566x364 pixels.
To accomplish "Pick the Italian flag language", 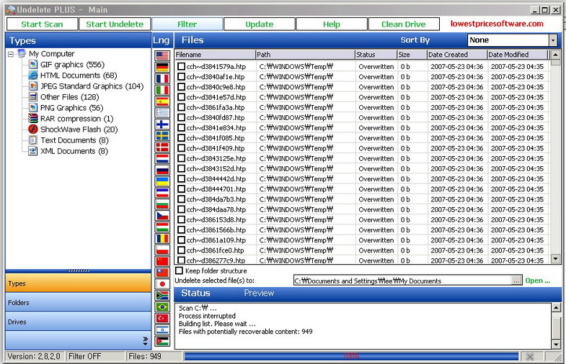I will (x=162, y=90).
